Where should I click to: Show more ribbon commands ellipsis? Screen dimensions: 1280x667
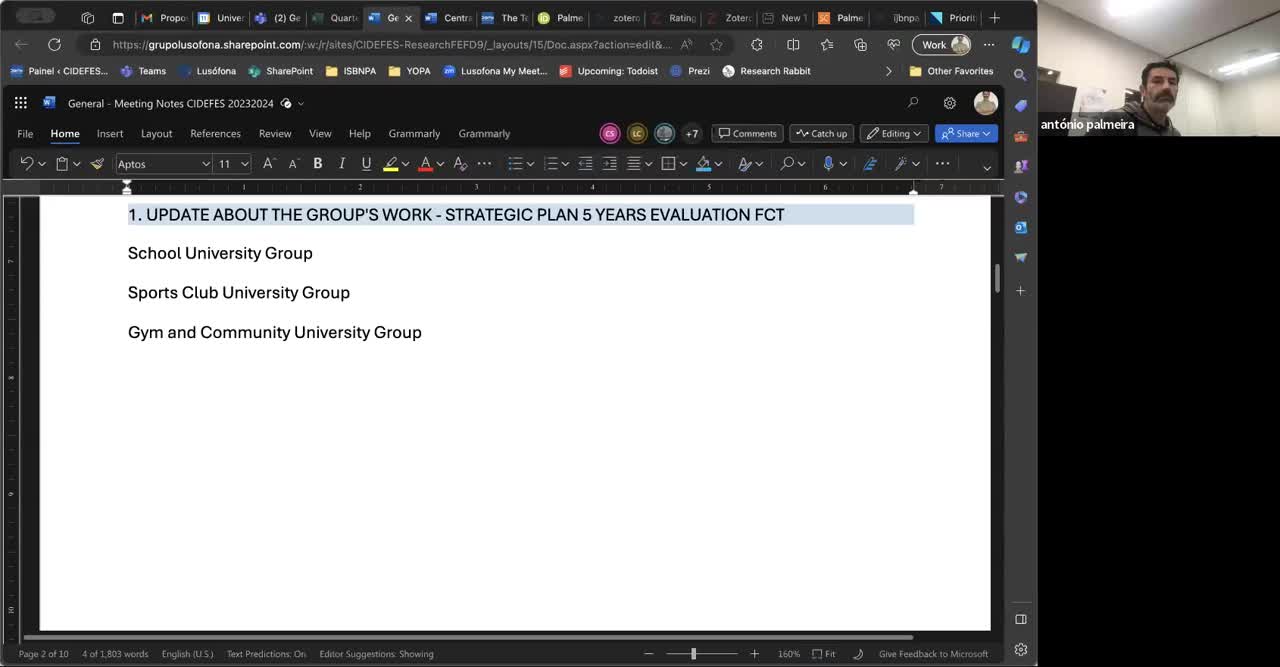(x=942, y=163)
